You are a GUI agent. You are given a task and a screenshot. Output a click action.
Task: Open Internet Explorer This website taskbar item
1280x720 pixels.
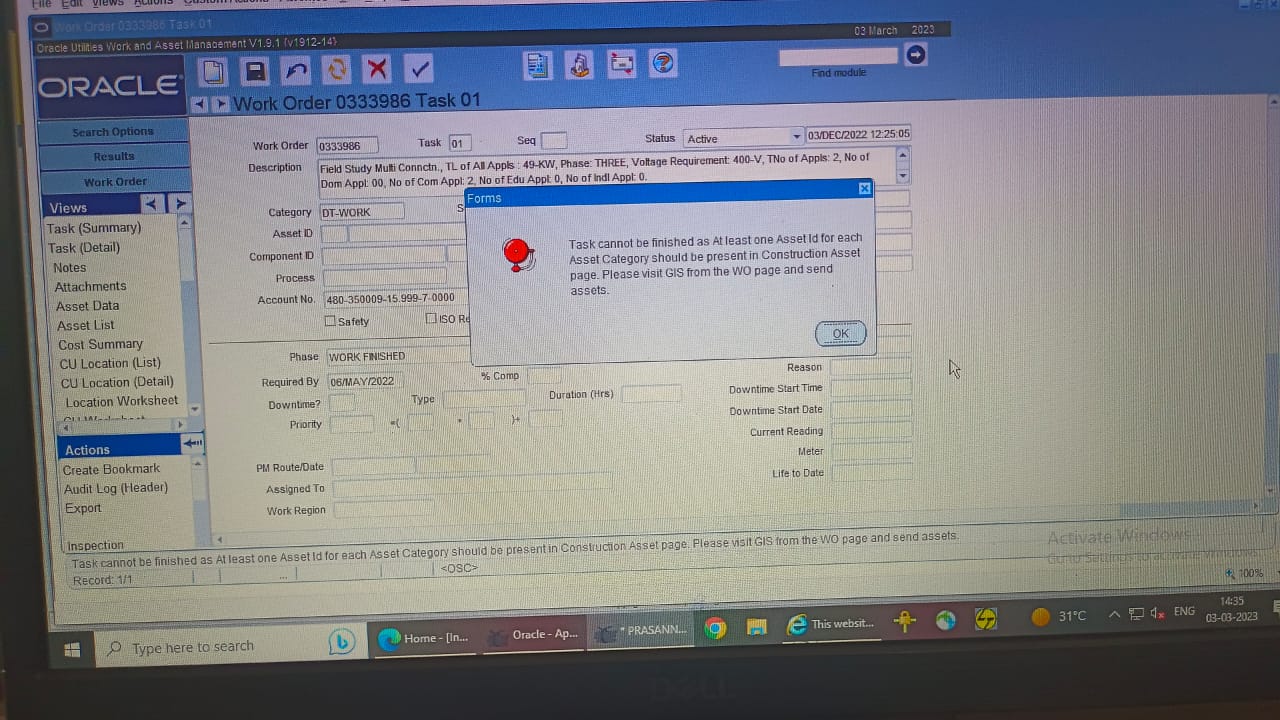832,624
